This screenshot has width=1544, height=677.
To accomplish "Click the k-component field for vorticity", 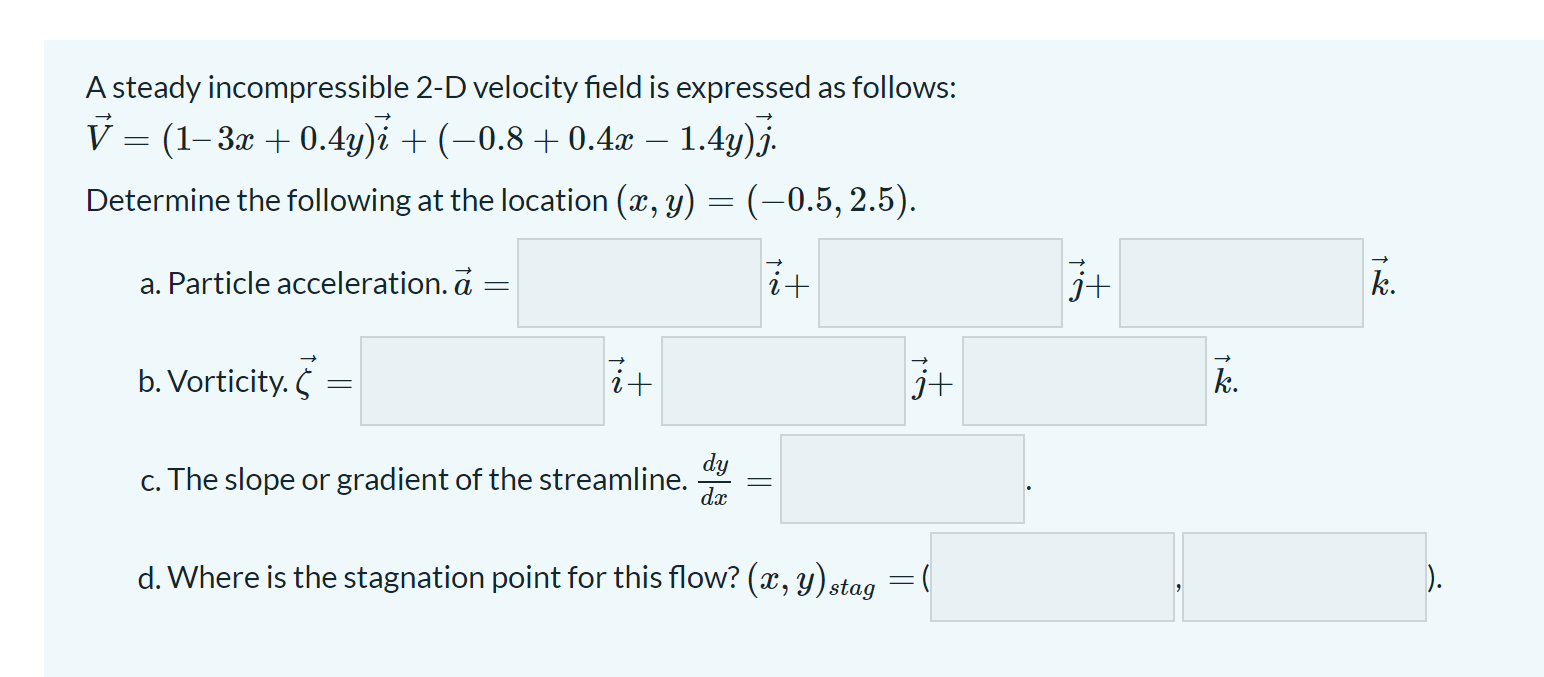I will (x=1084, y=381).
